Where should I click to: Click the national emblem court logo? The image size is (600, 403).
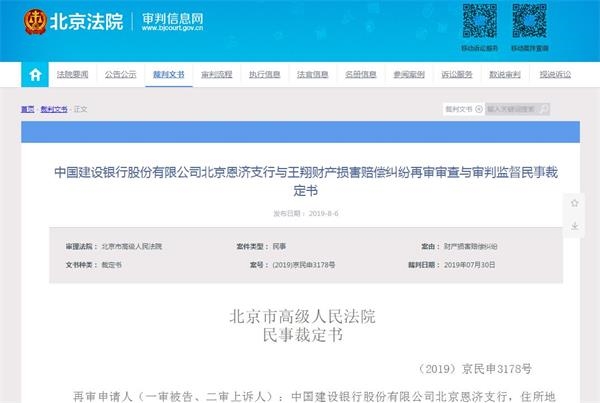35,22
